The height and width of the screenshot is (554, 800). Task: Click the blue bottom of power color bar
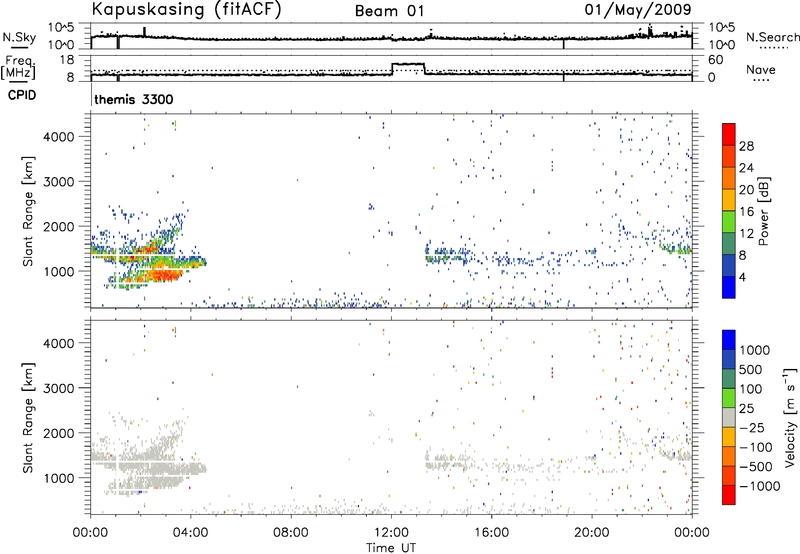(x=729, y=287)
